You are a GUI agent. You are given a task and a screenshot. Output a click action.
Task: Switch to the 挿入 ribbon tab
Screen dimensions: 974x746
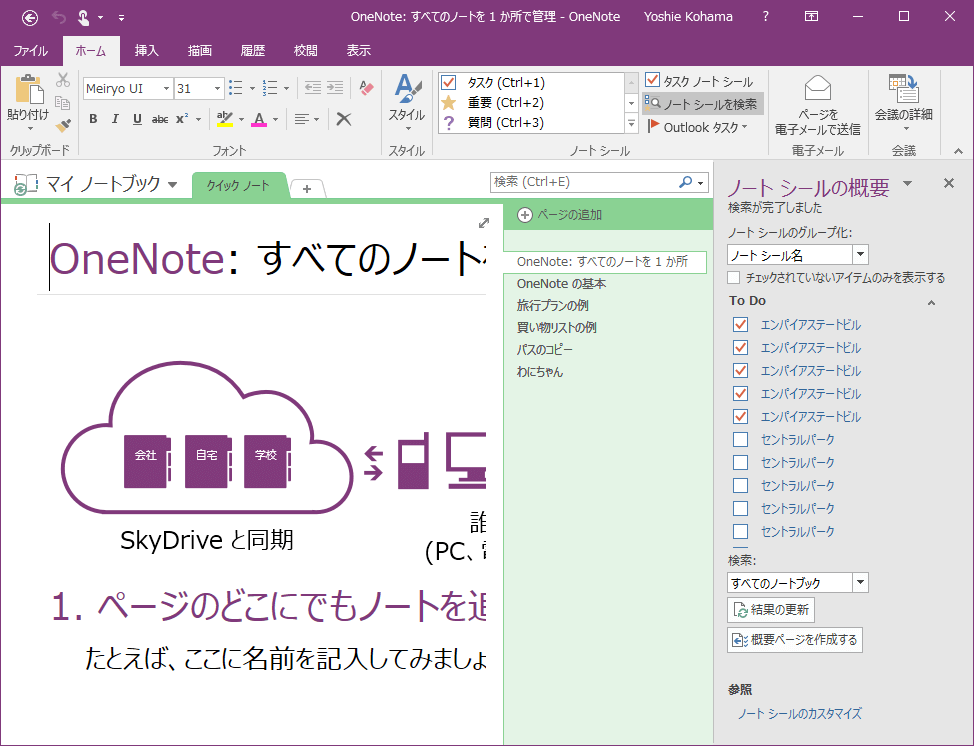pyautogui.click(x=146, y=51)
